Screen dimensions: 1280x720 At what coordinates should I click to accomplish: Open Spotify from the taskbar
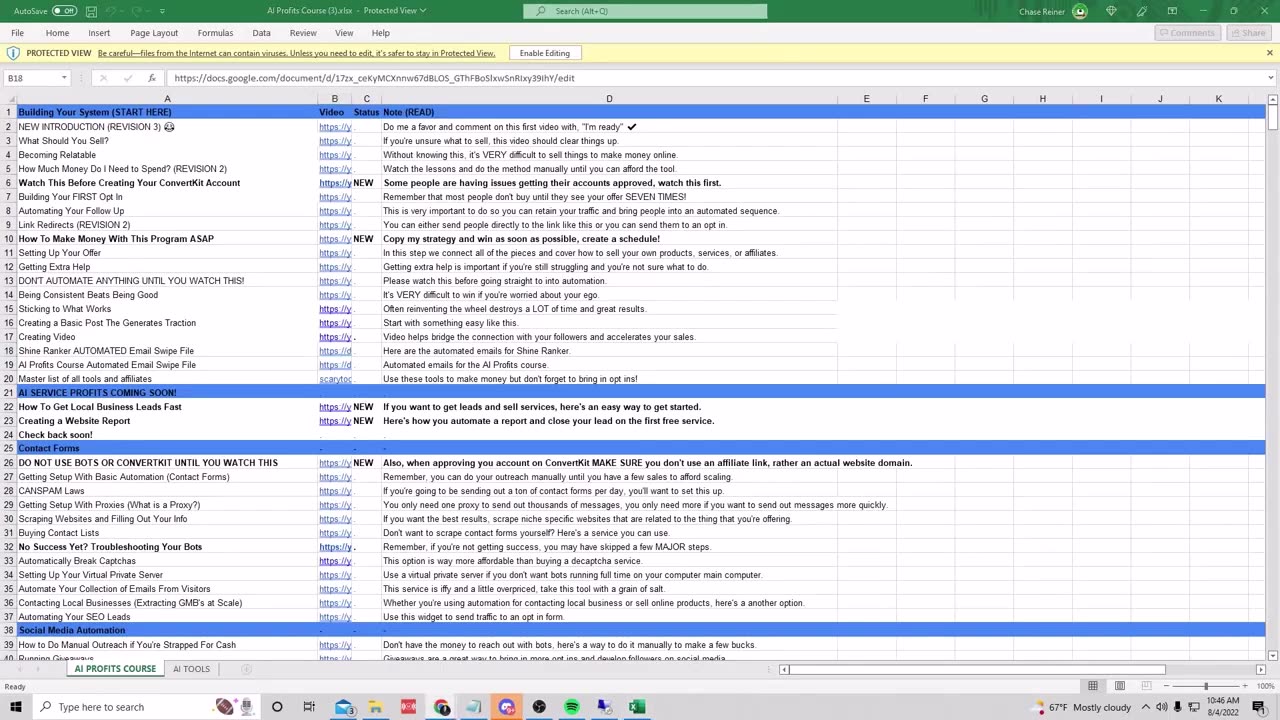tap(572, 707)
